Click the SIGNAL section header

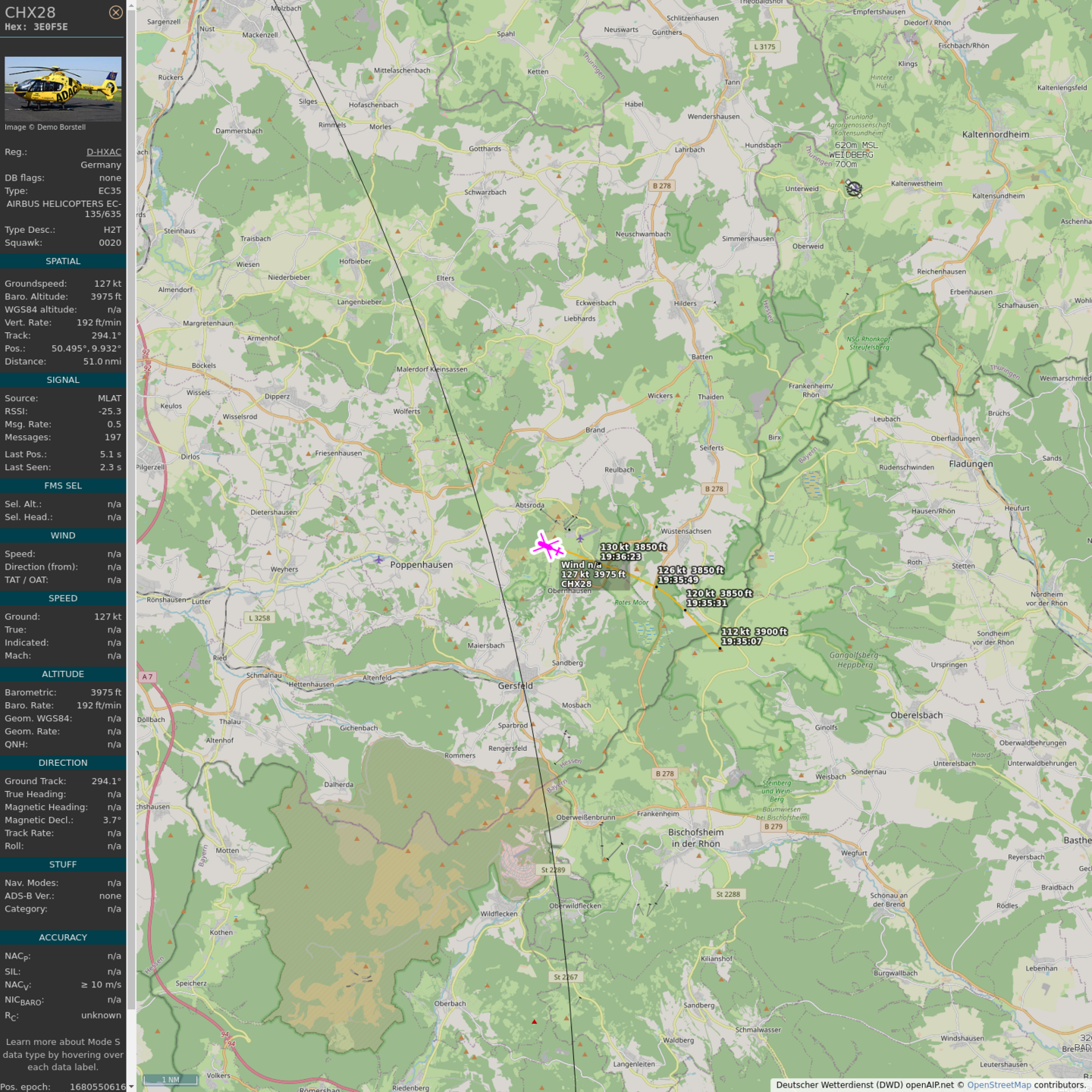point(63,380)
